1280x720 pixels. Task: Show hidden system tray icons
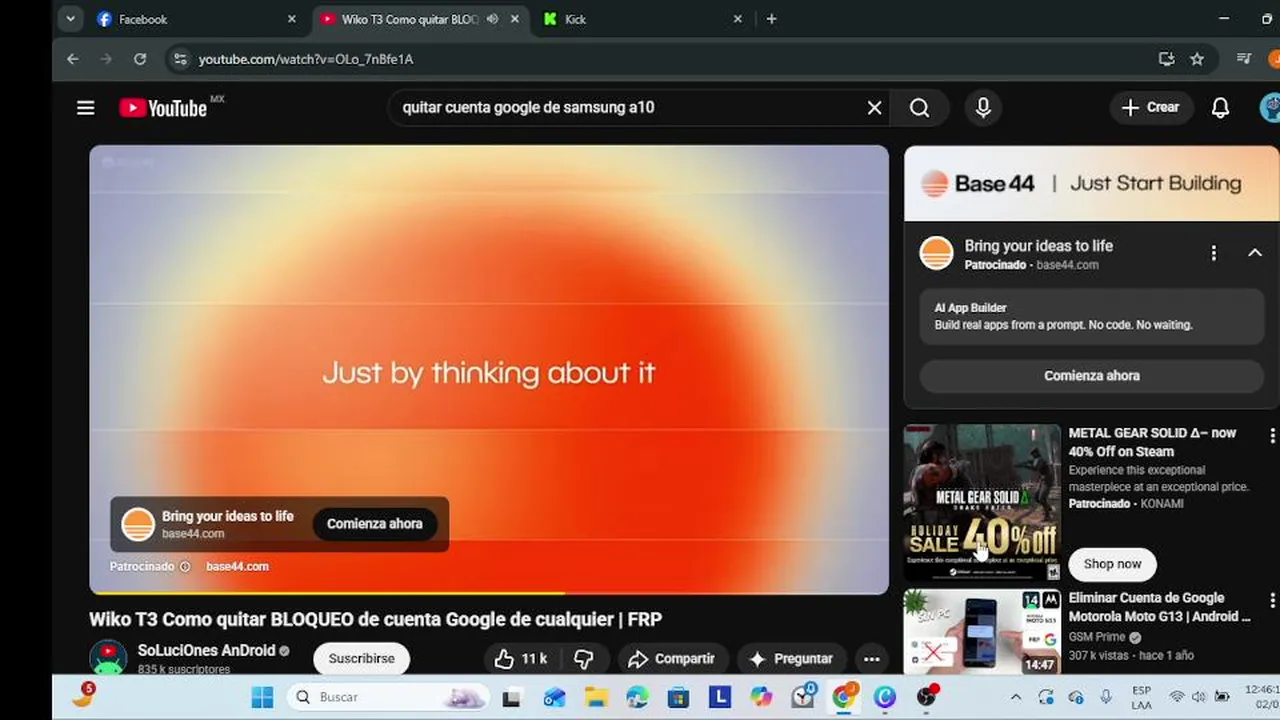[x=1015, y=697]
